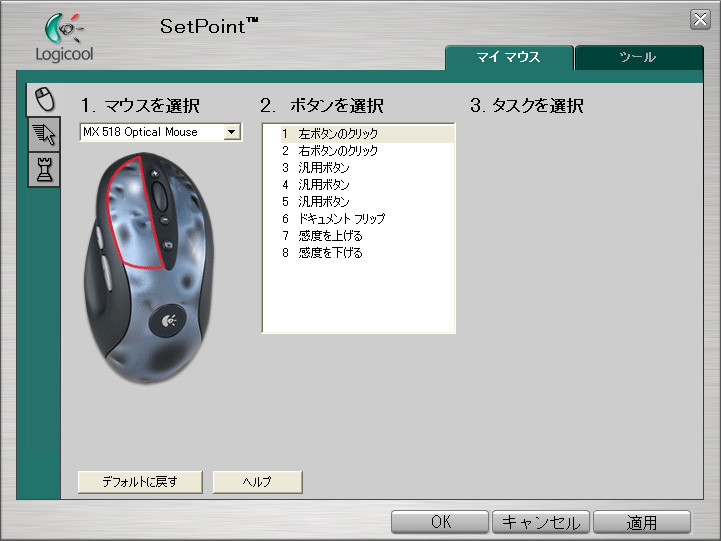Select 右ボタンのクリック in the button list

338,150
